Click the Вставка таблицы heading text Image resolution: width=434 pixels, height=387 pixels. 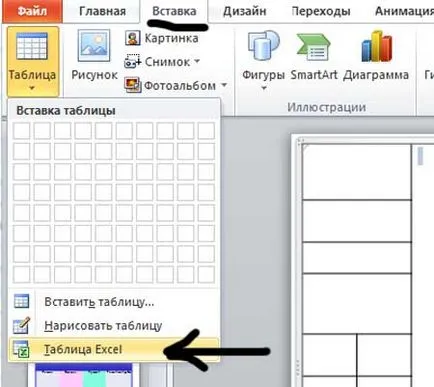tap(66, 111)
